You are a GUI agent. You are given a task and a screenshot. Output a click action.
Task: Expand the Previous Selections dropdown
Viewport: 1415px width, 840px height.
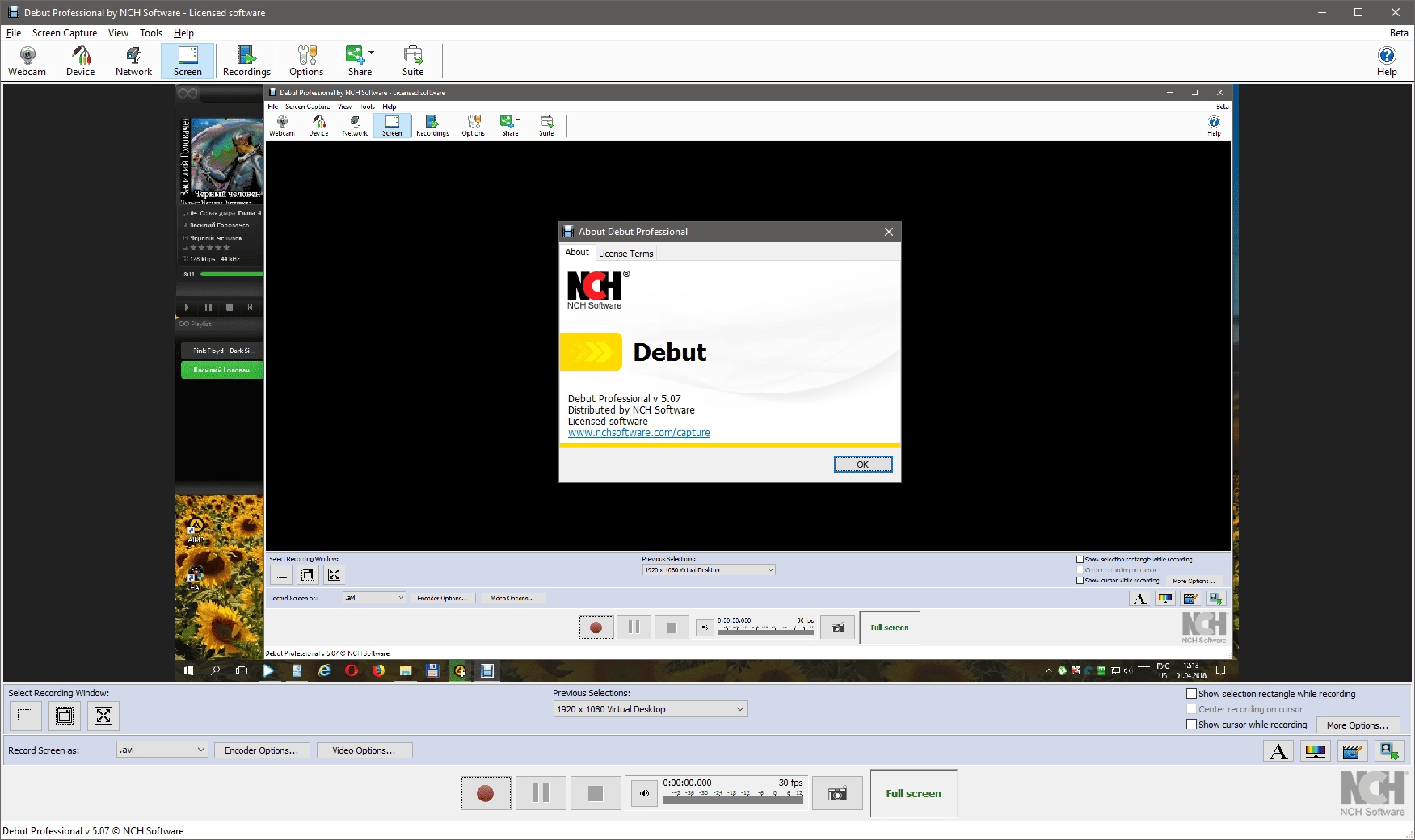[x=651, y=709]
